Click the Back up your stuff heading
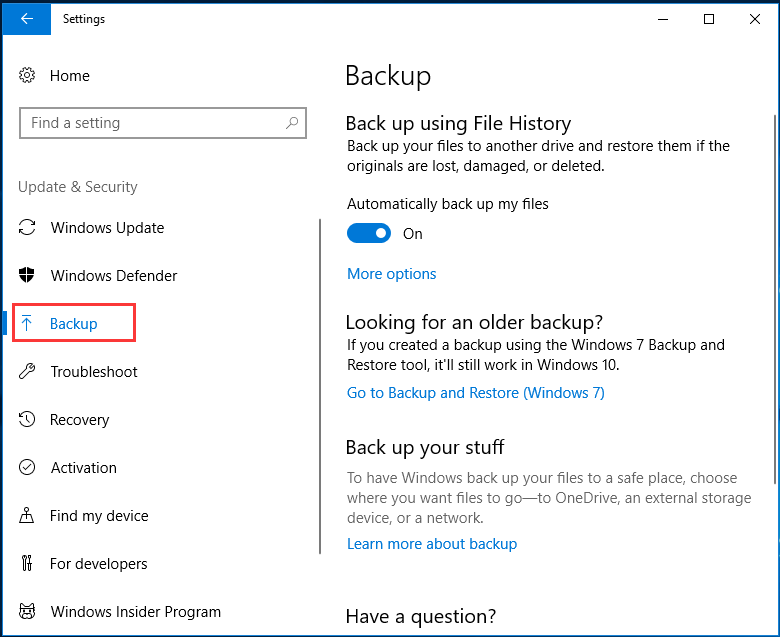780x637 pixels. [x=425, y=447]
